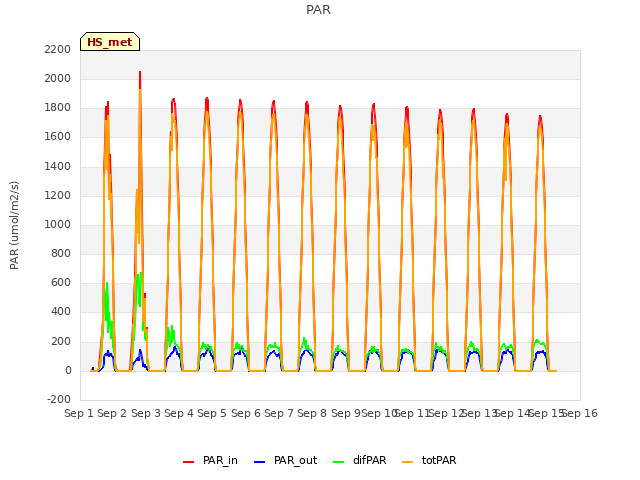Click the 2200 y-axis tick label

[x=58, y=49]
